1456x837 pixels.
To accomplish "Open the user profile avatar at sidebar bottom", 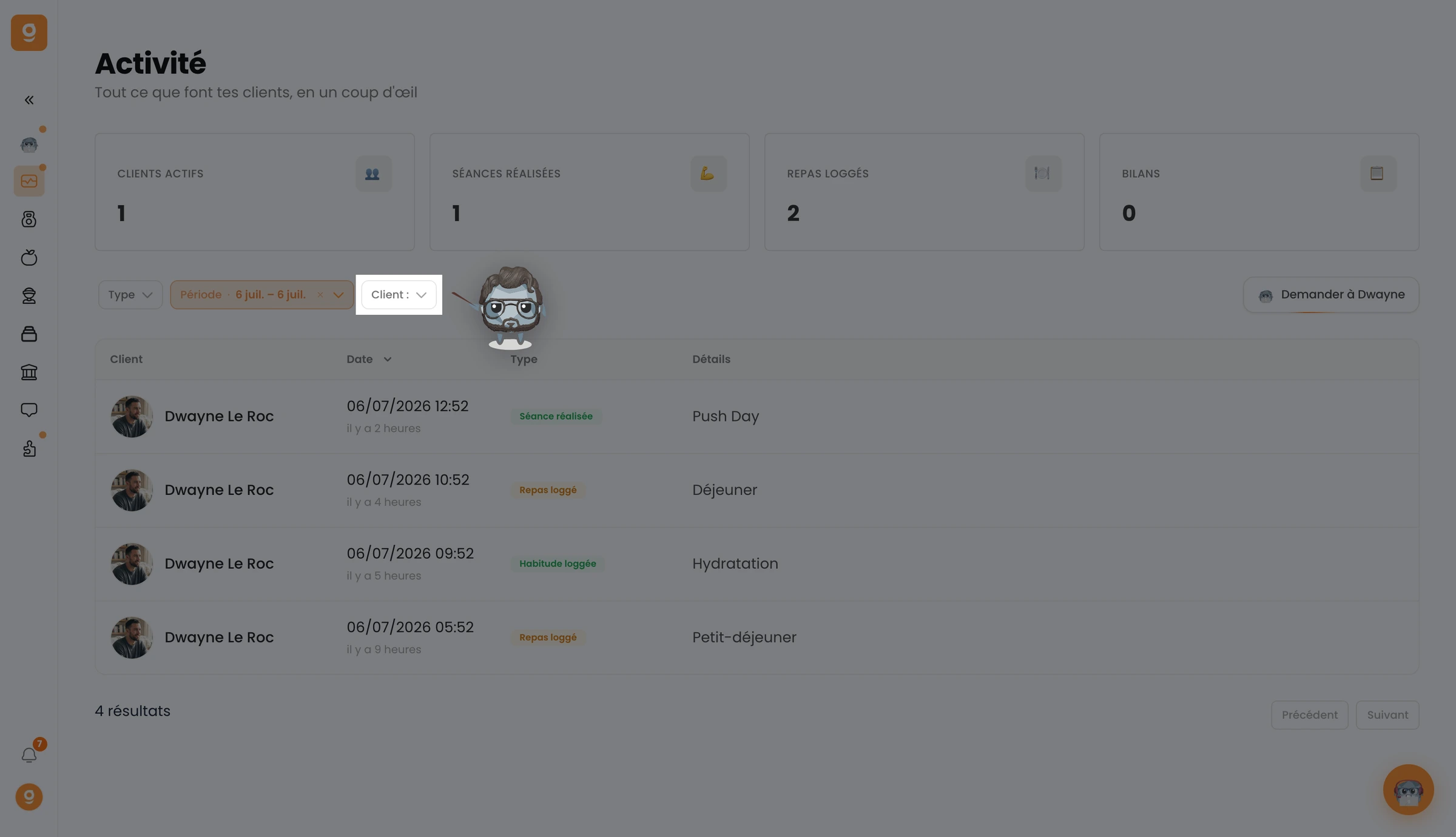I will click(x=29, y=797).
